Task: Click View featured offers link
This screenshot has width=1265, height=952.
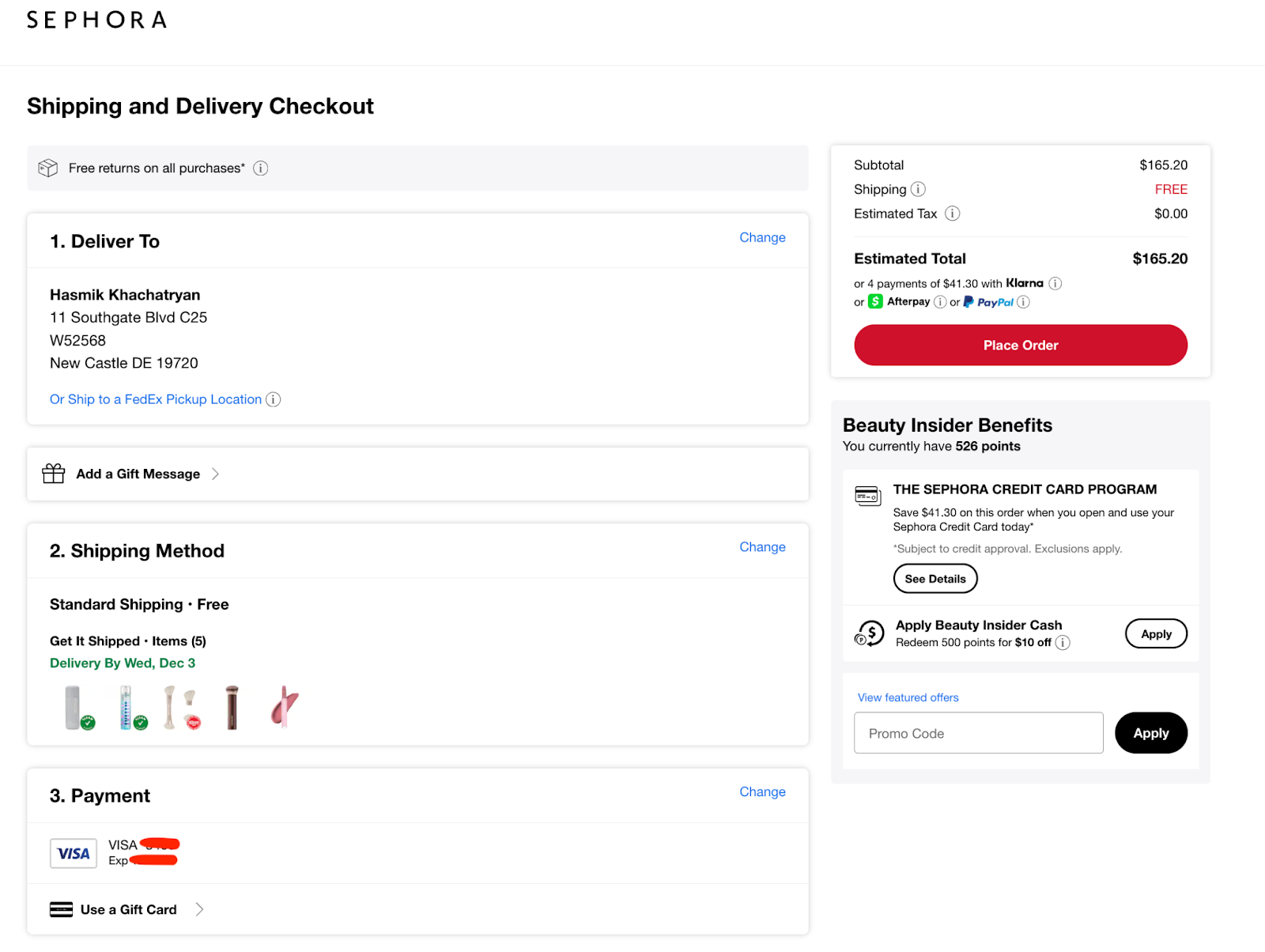Action: coord(908,697)
